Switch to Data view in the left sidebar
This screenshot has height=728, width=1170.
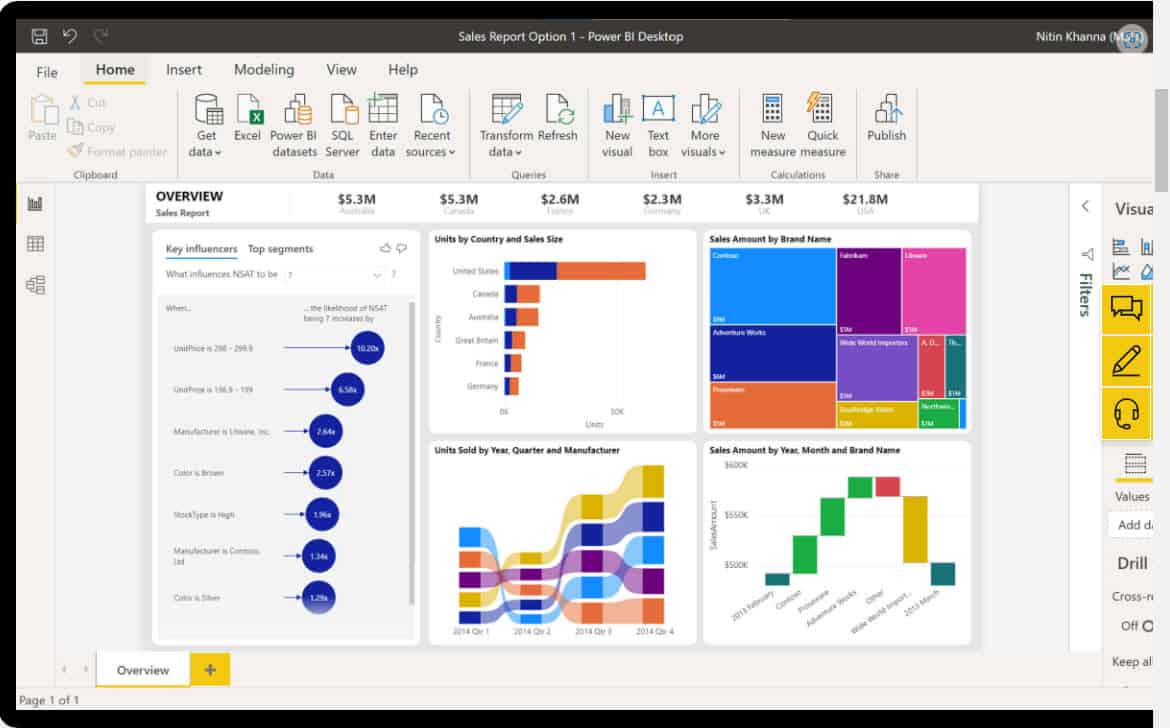pos(36,243)
